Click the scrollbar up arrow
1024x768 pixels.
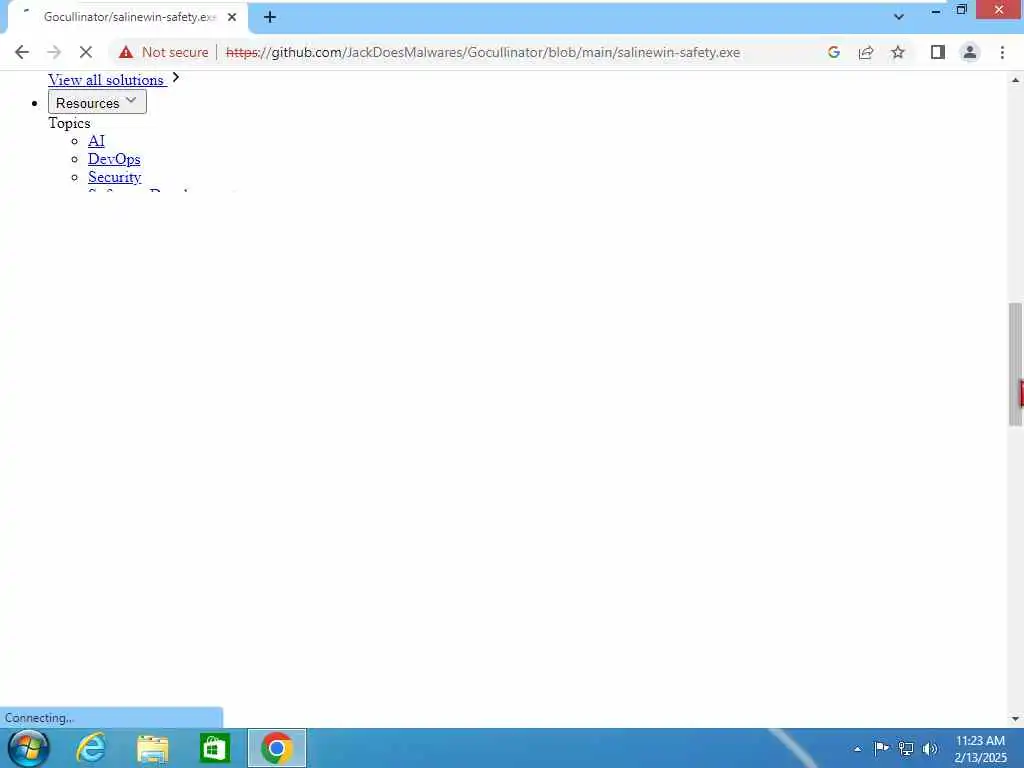[1015, 80]
